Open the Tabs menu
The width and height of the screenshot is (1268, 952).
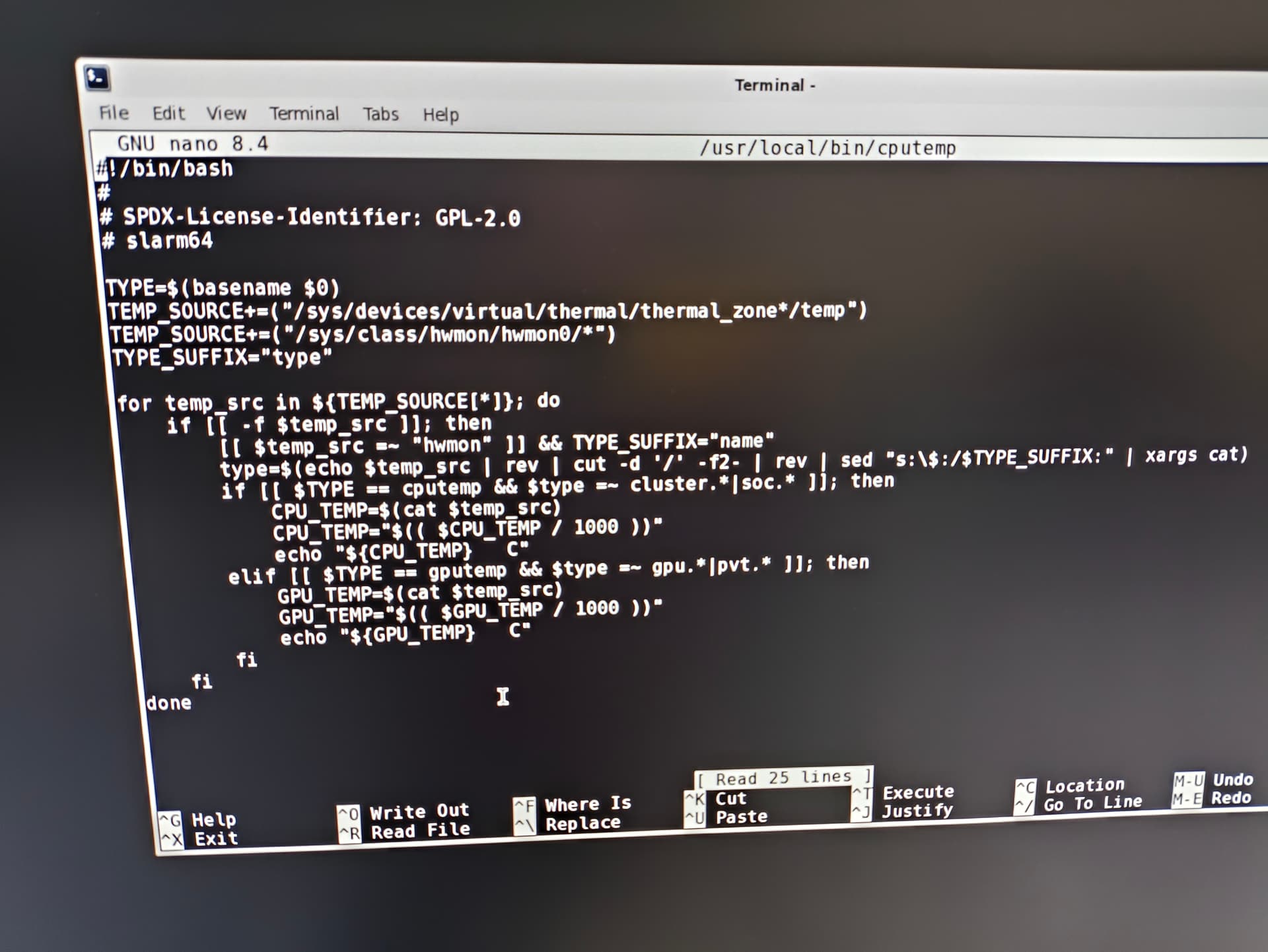click(381, 114)
